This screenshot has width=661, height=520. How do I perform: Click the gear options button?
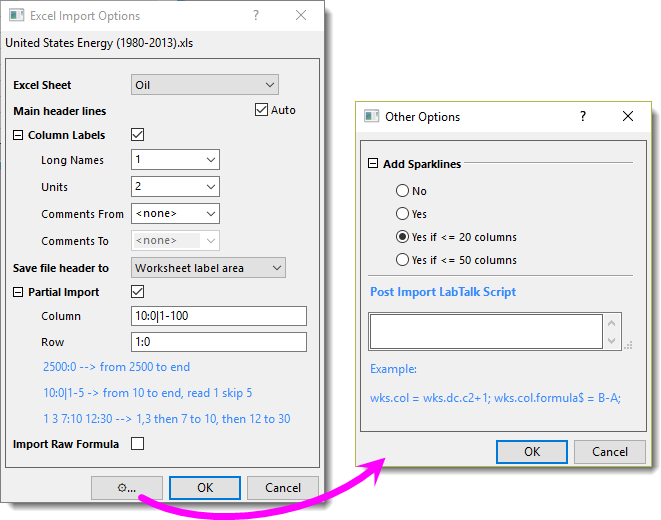pyautogui.click(x=127, y=488)
